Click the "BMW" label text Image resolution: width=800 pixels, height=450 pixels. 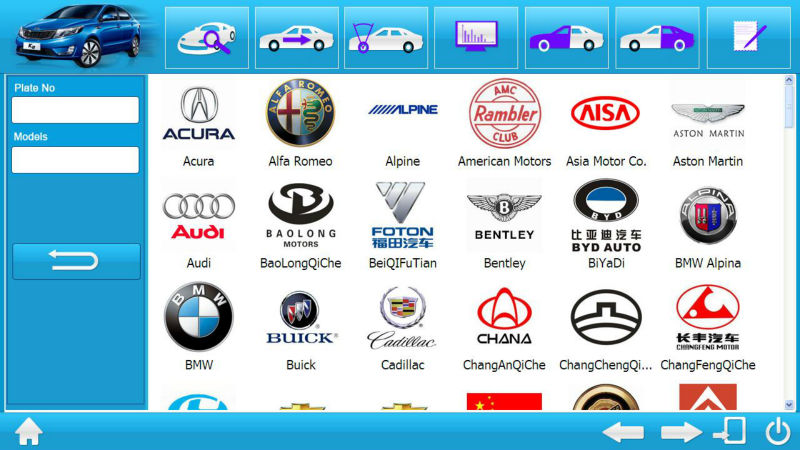pos(198,365)
